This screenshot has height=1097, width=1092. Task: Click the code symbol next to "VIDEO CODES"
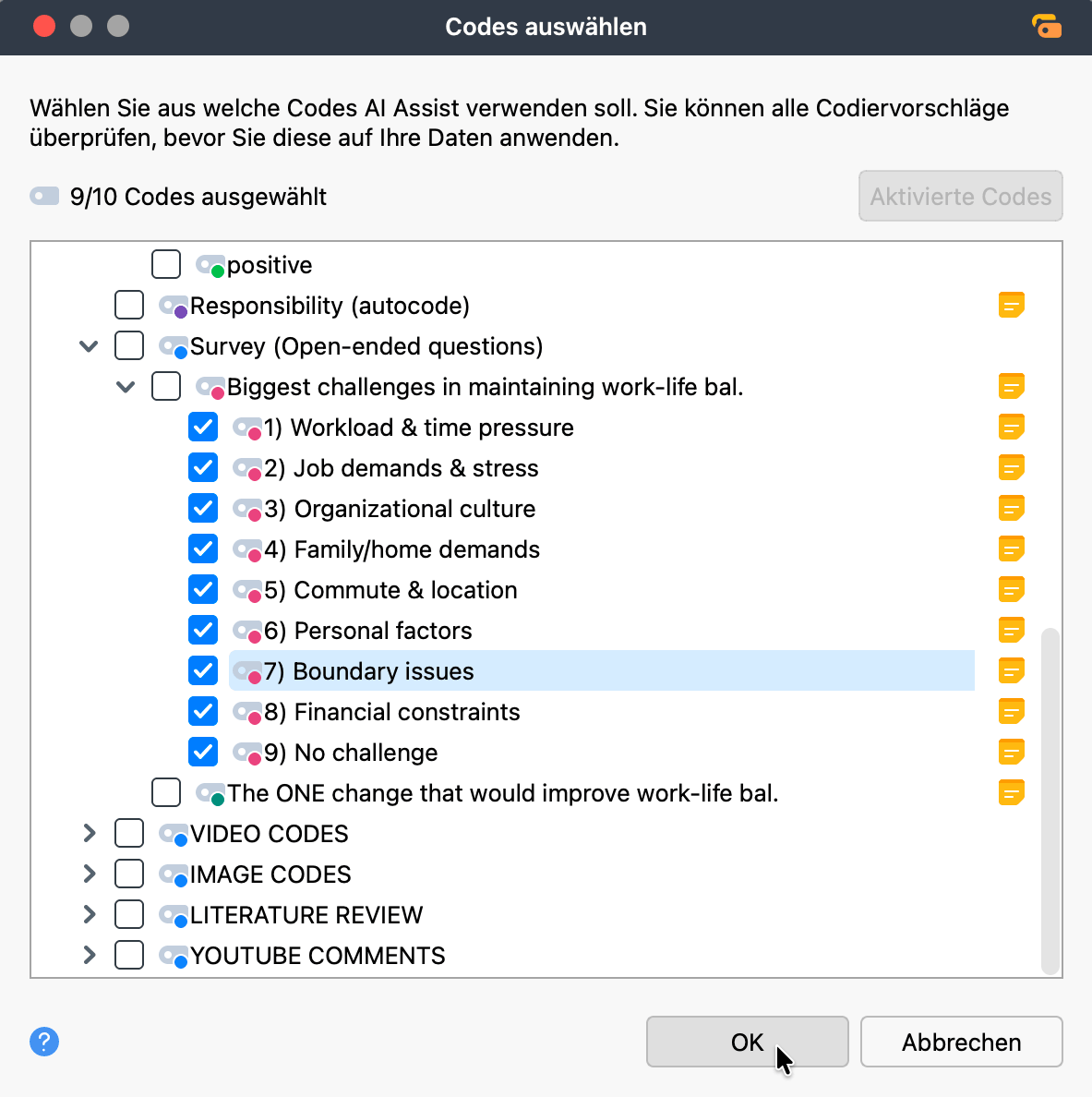[173, 833]
